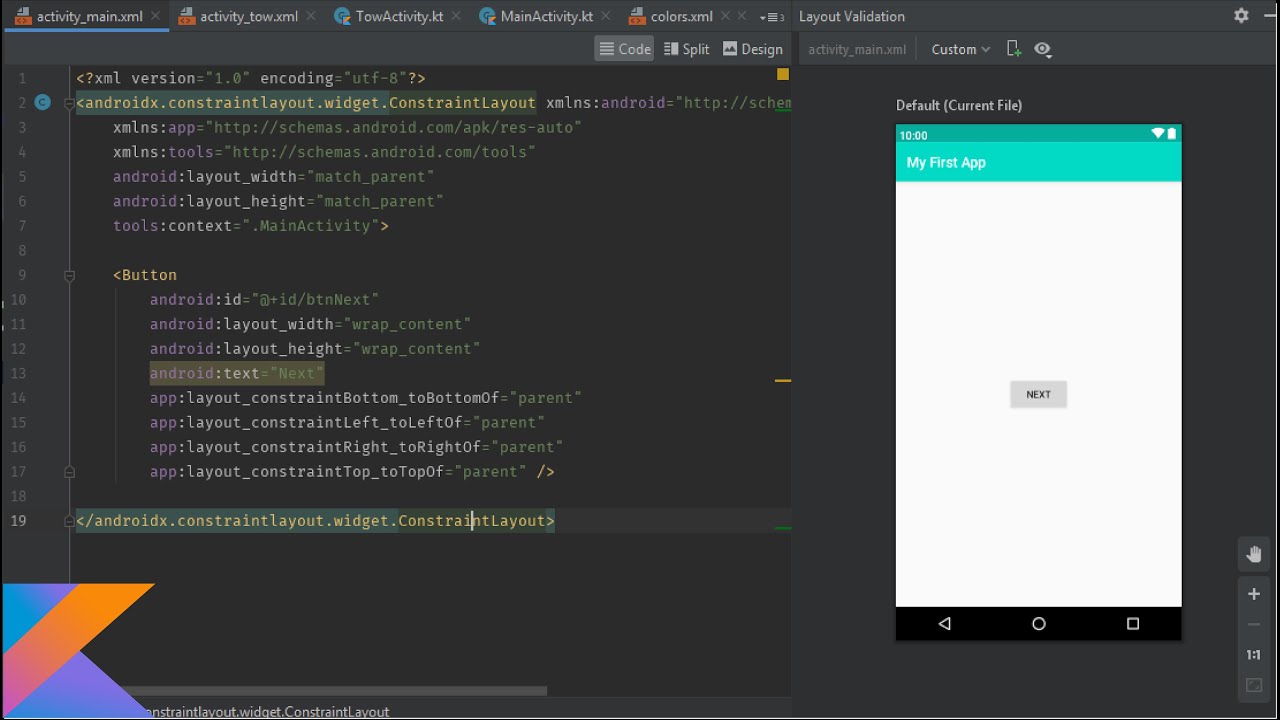The width and height of the screenshot is (1280, 720).
Task: Click the horizontal editor scrollbar
Action: tap(340, 690)
